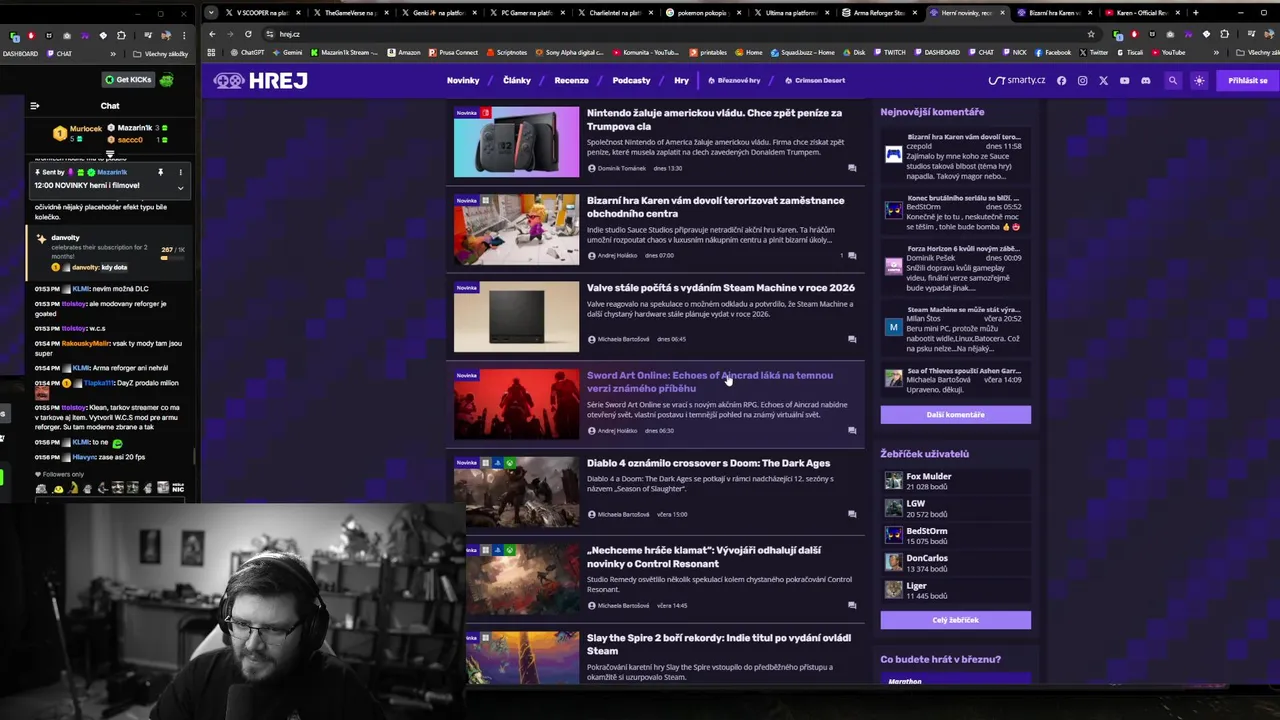Open new browser tab plus button
Screen dimensions: 1280x720
point(1195,13)
